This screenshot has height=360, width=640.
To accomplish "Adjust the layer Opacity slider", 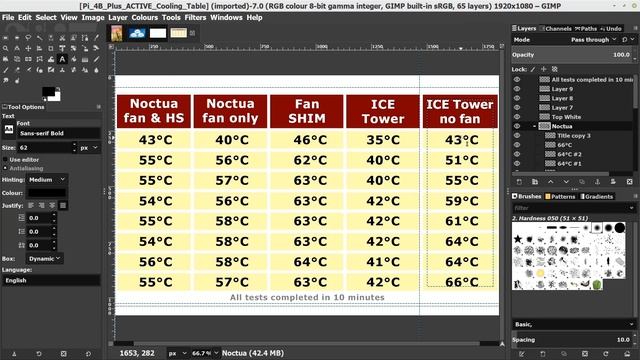I will click(x=572, y=55).
